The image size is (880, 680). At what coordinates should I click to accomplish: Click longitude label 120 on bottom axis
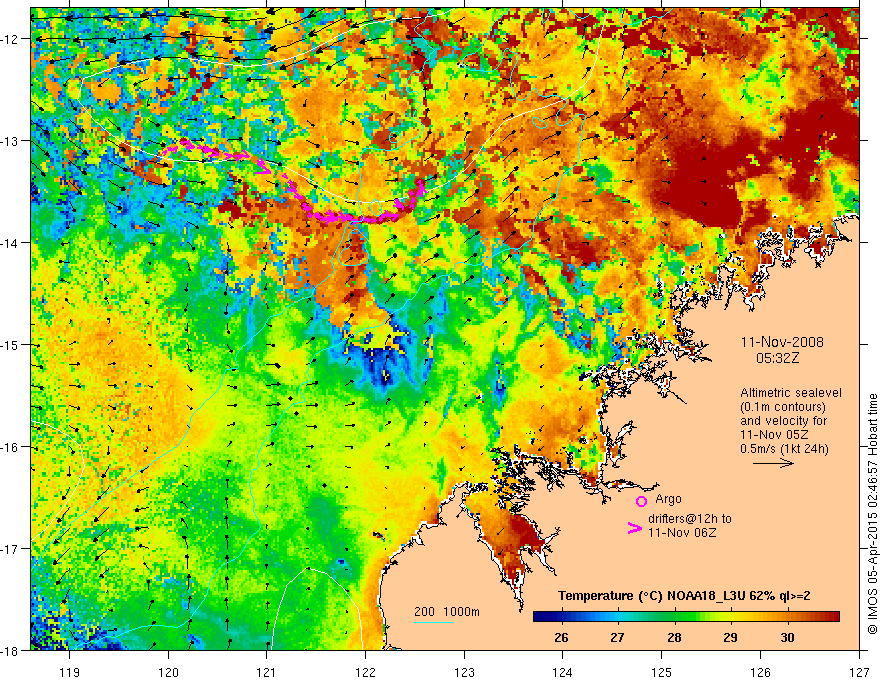(x=168, y=672)
